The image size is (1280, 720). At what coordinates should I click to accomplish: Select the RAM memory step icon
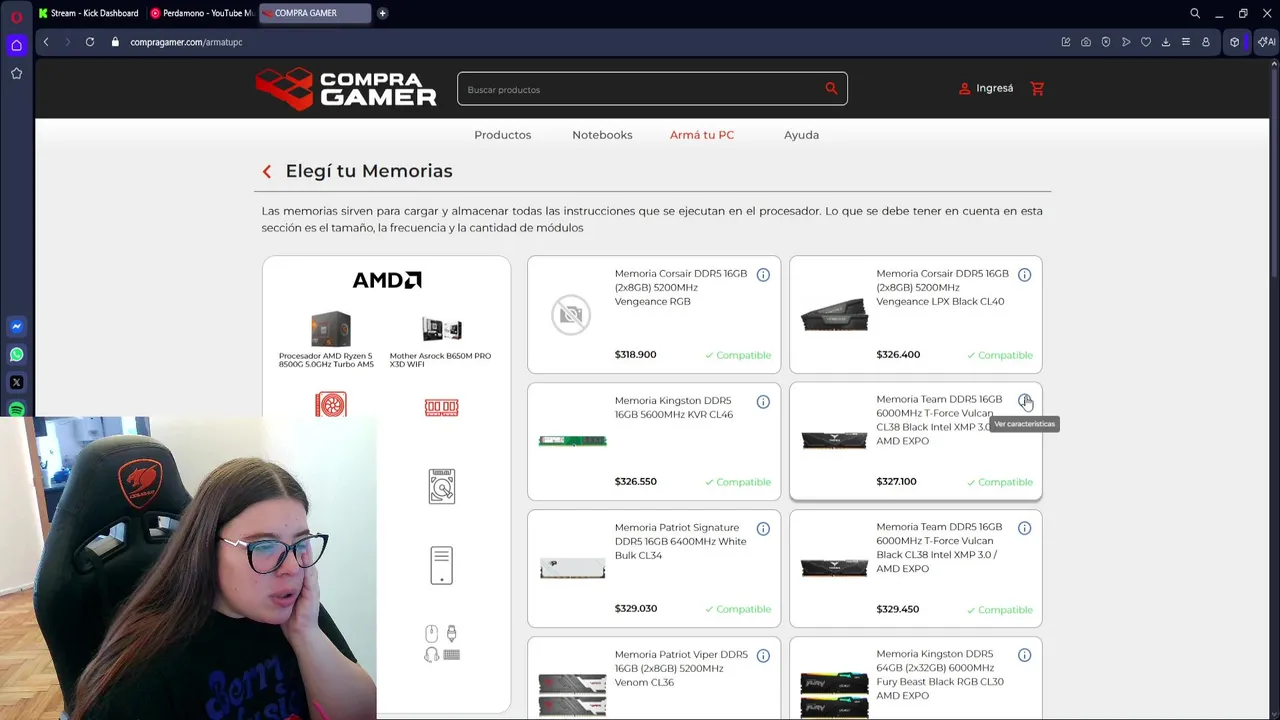(441, 407)
